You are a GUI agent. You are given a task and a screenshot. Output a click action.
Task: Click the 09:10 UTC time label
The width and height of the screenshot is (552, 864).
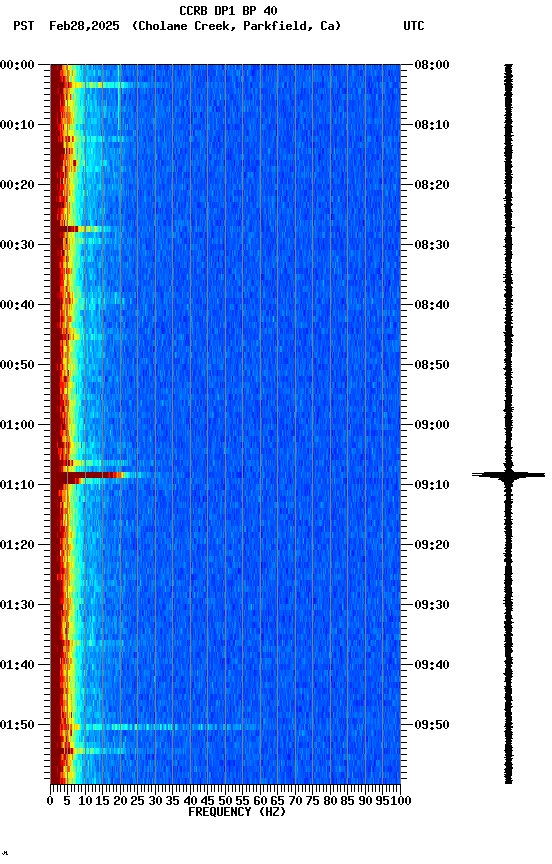click(x=432, y=485)
